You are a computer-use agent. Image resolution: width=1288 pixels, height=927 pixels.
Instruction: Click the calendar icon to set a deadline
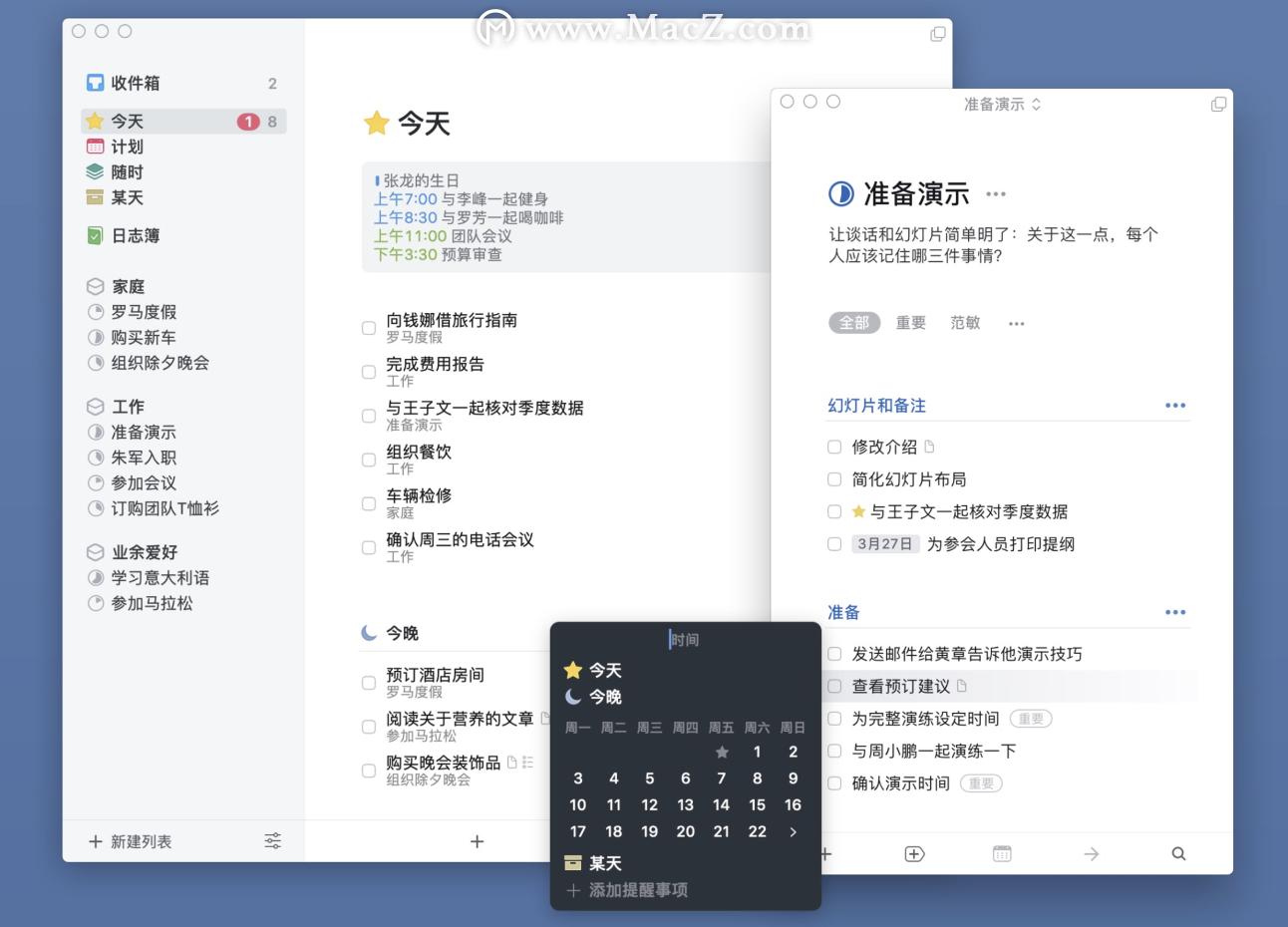[x=1000, y=853]
